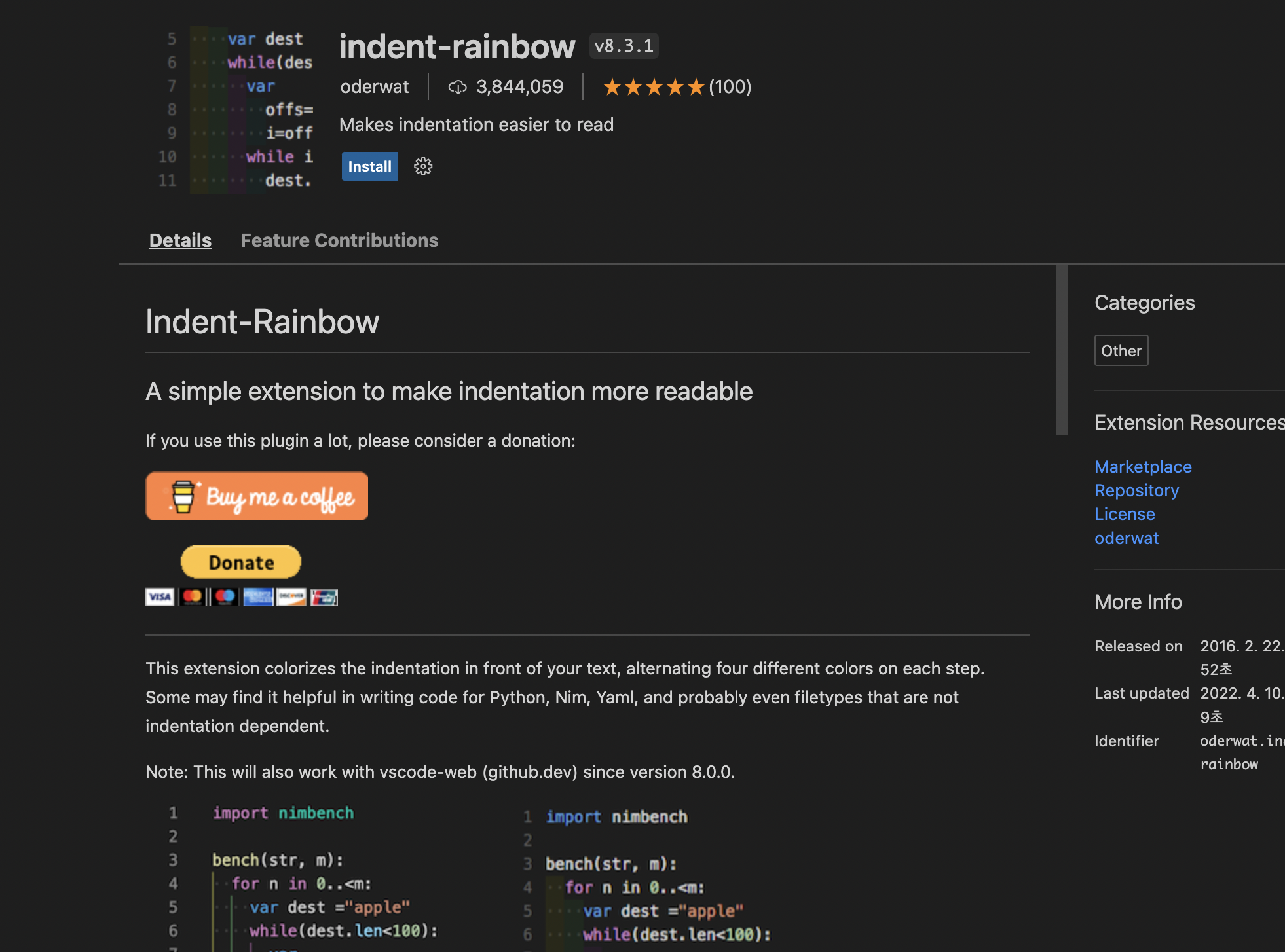
Task: Click the Visa card icon under Donate
Action: 159,597
